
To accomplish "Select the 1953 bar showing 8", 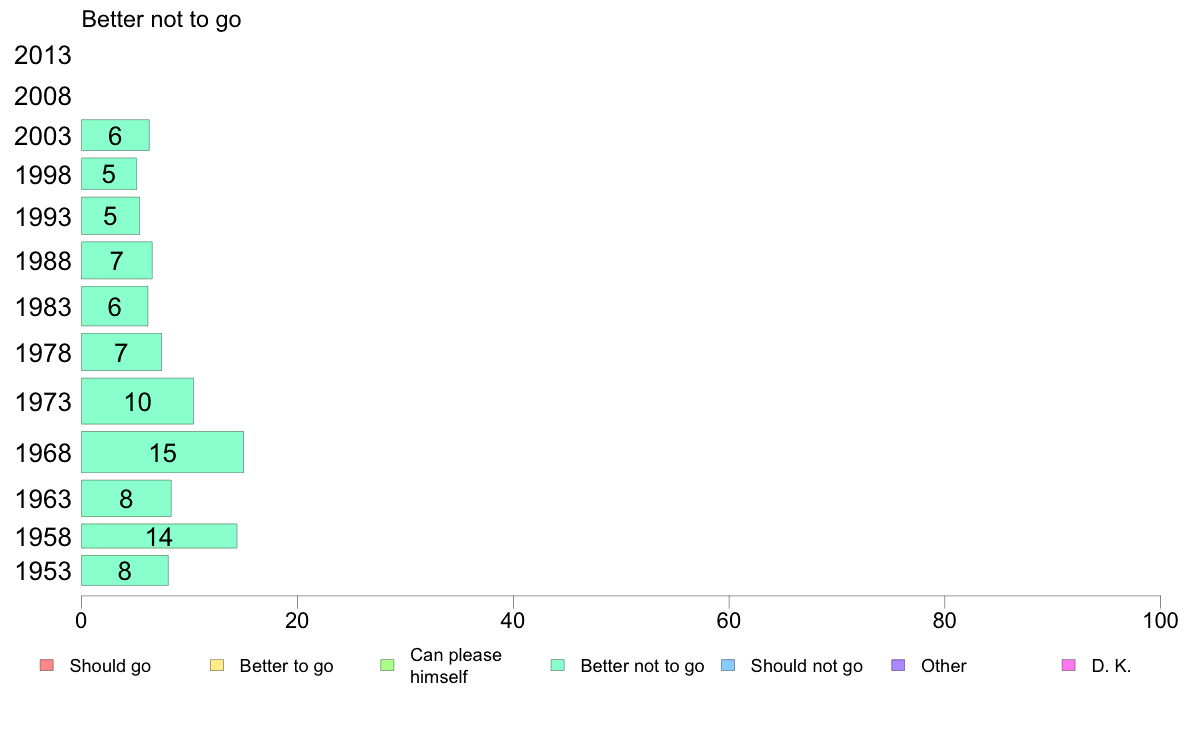I will (x=125, y=571).
